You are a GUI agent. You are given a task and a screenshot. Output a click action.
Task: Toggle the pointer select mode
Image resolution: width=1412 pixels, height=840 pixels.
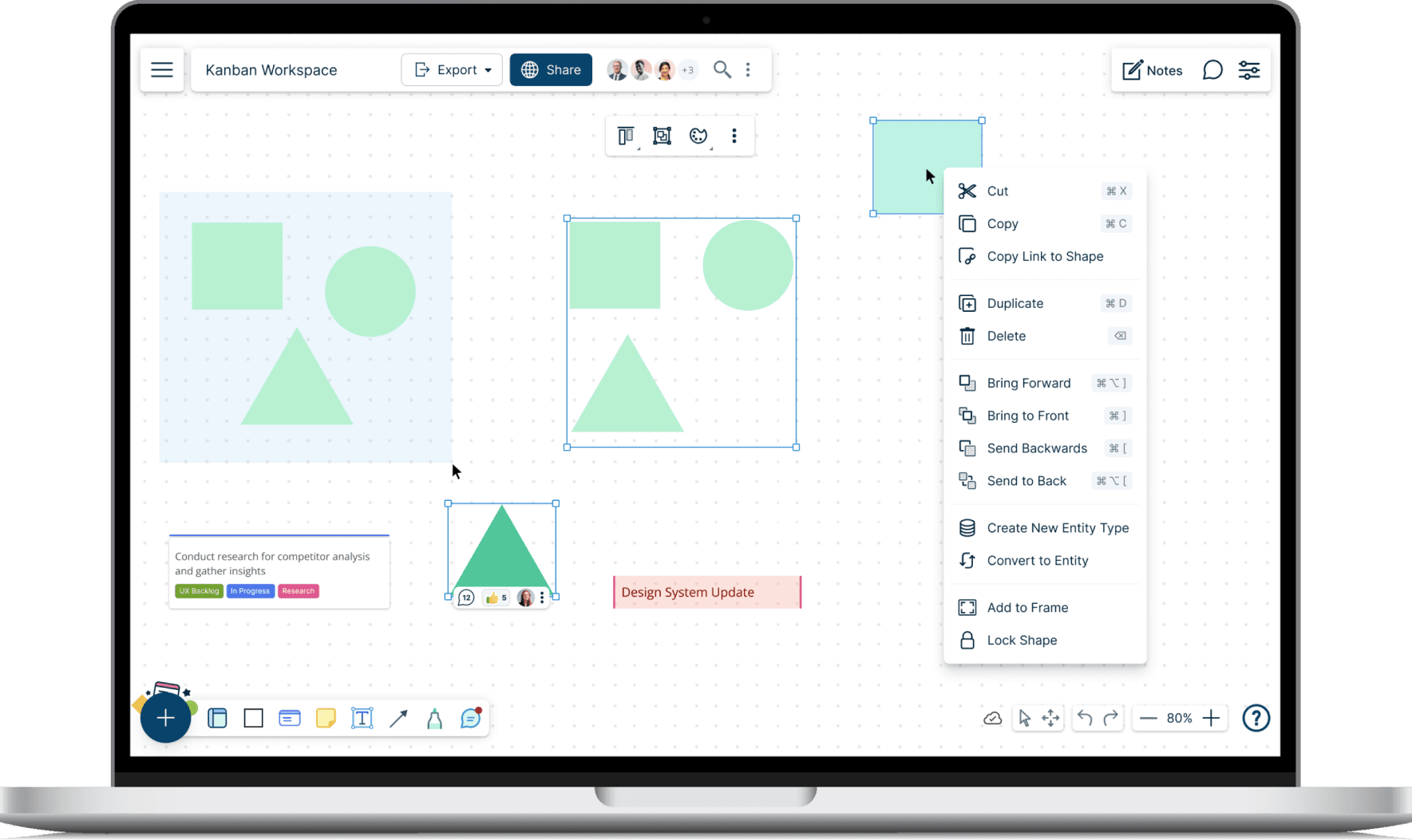[1025, 718]
